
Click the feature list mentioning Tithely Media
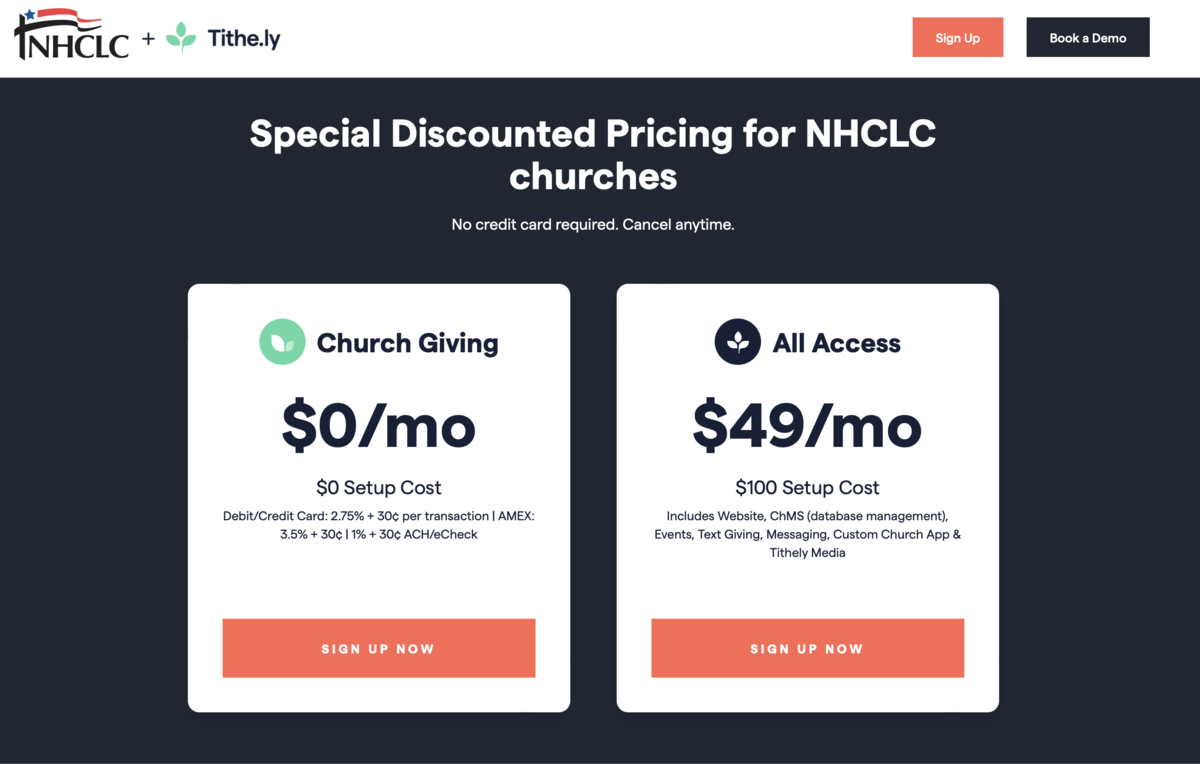click(807, 534)
